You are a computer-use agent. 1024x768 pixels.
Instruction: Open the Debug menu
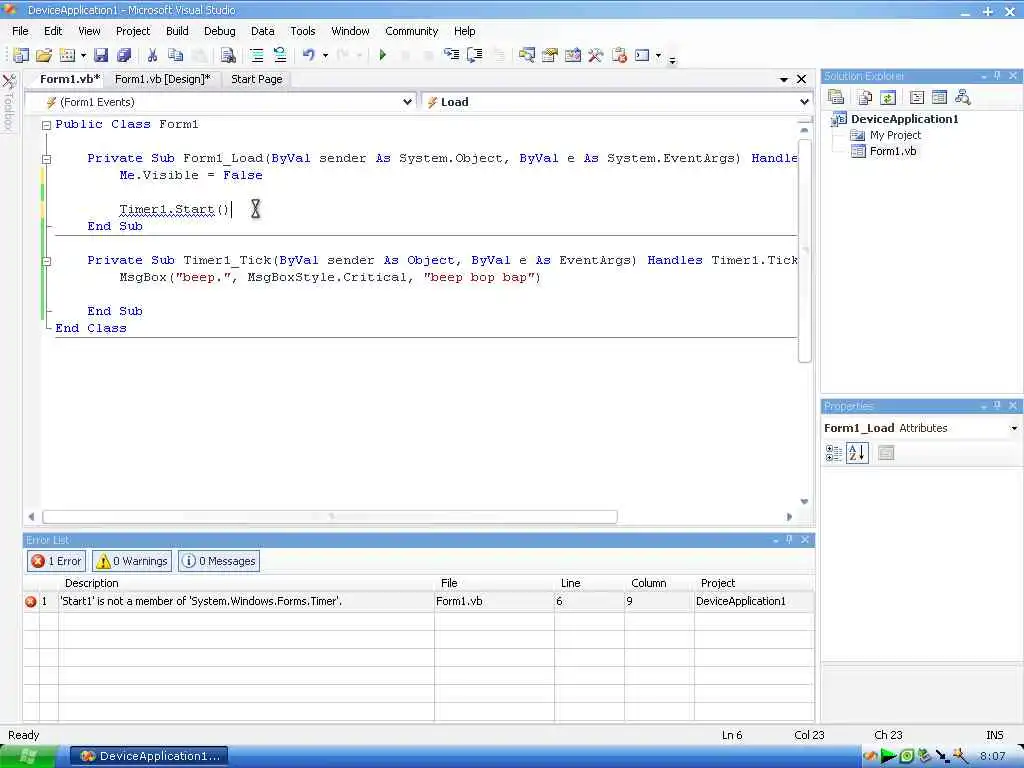pyautogui.click(x=219, y=31)
